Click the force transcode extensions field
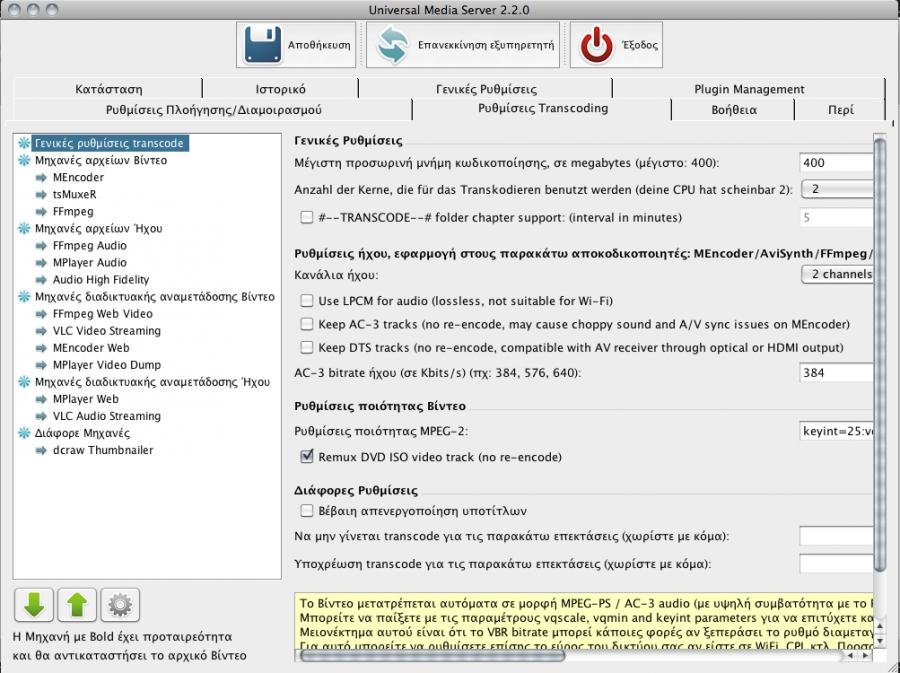The width and height of the screenshot is (900, 673). 836,563
